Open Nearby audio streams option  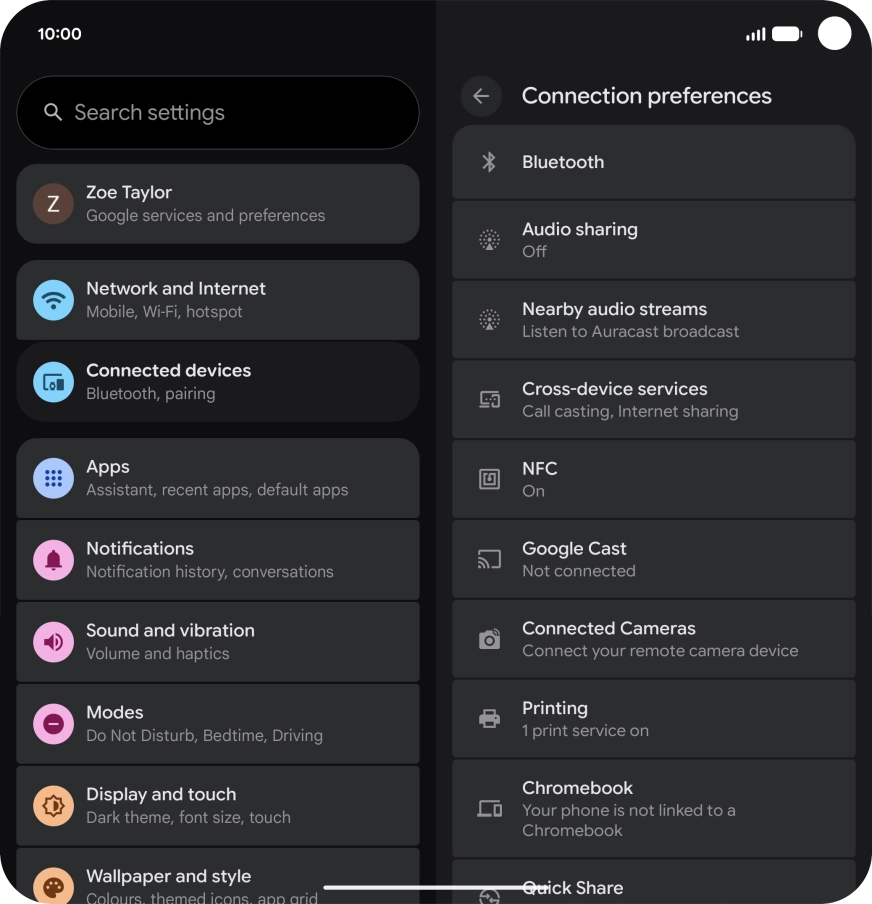pos(654,320)
